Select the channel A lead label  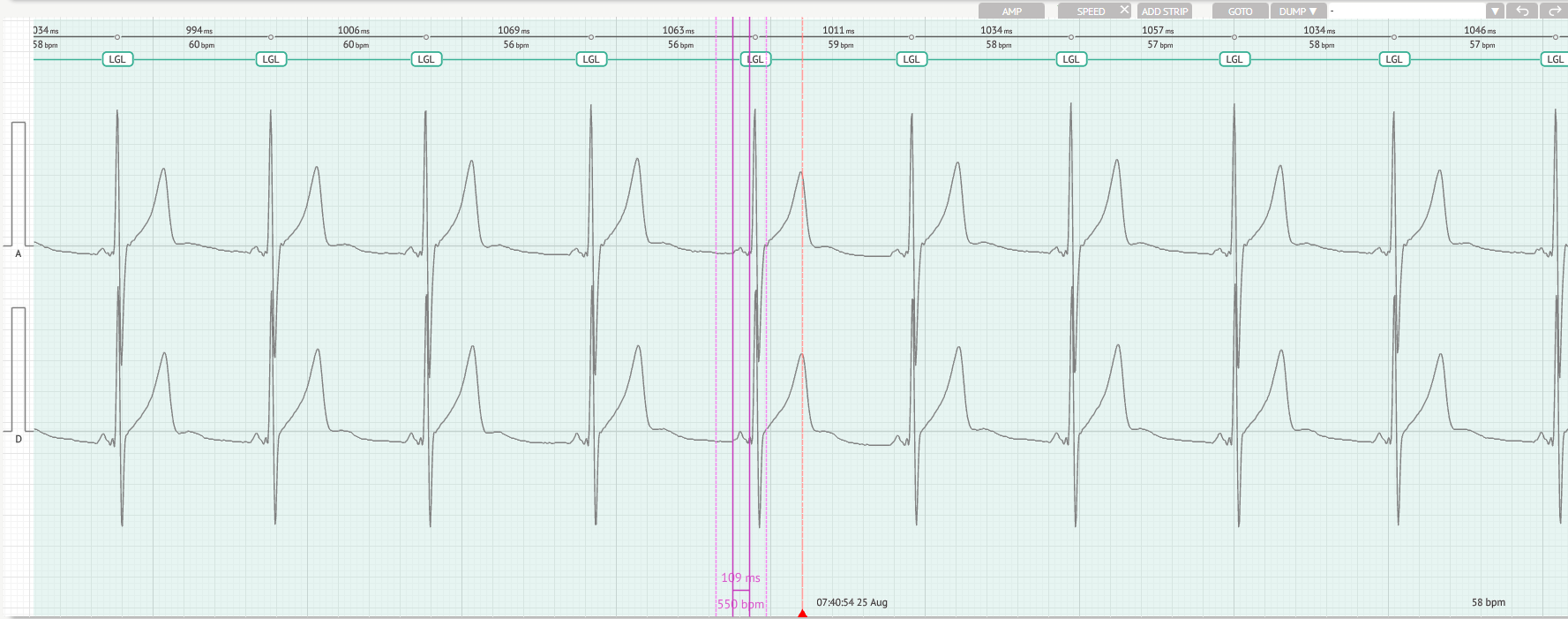[18, 253]
